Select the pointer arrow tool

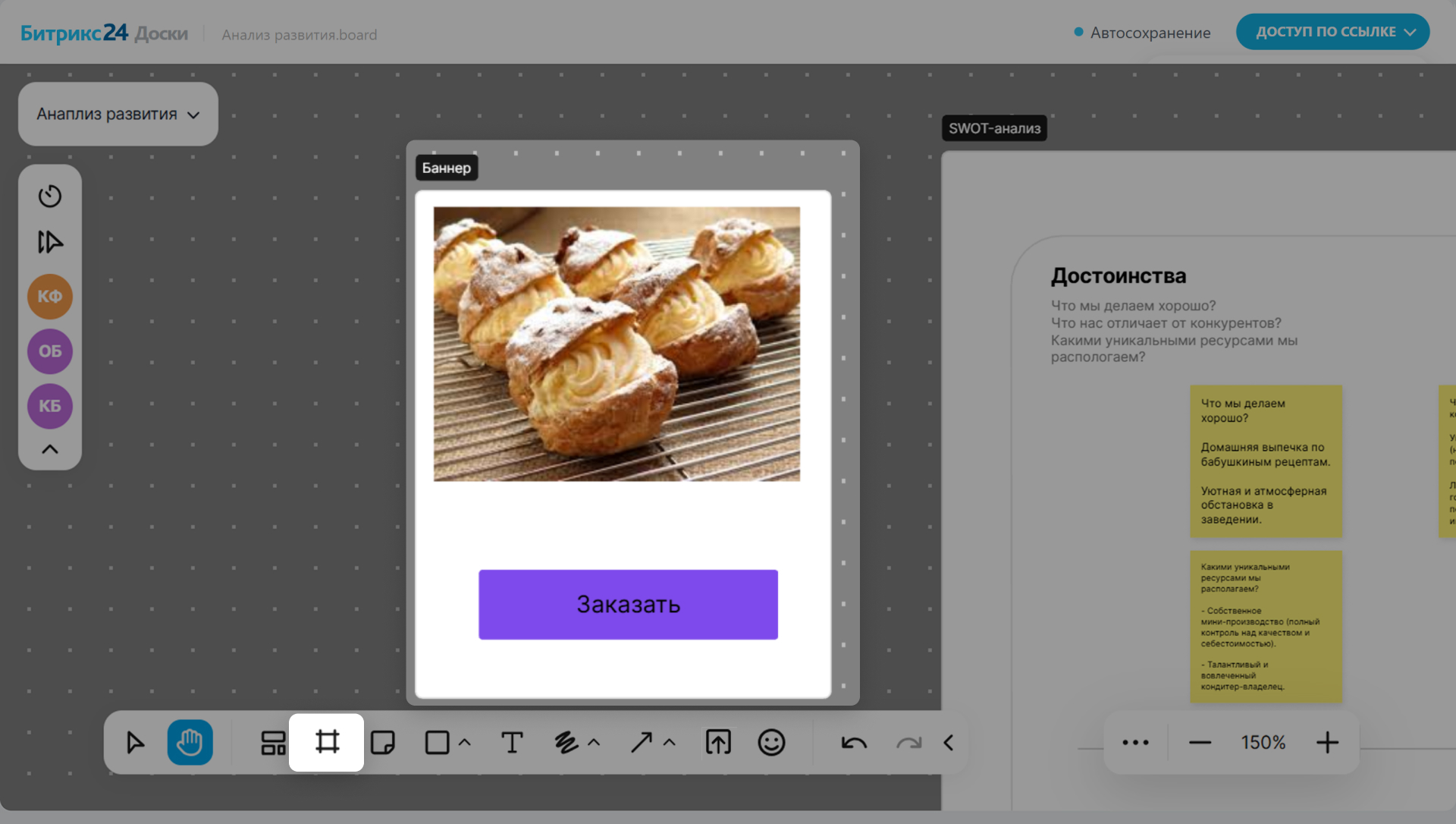[x=135, y=742]
